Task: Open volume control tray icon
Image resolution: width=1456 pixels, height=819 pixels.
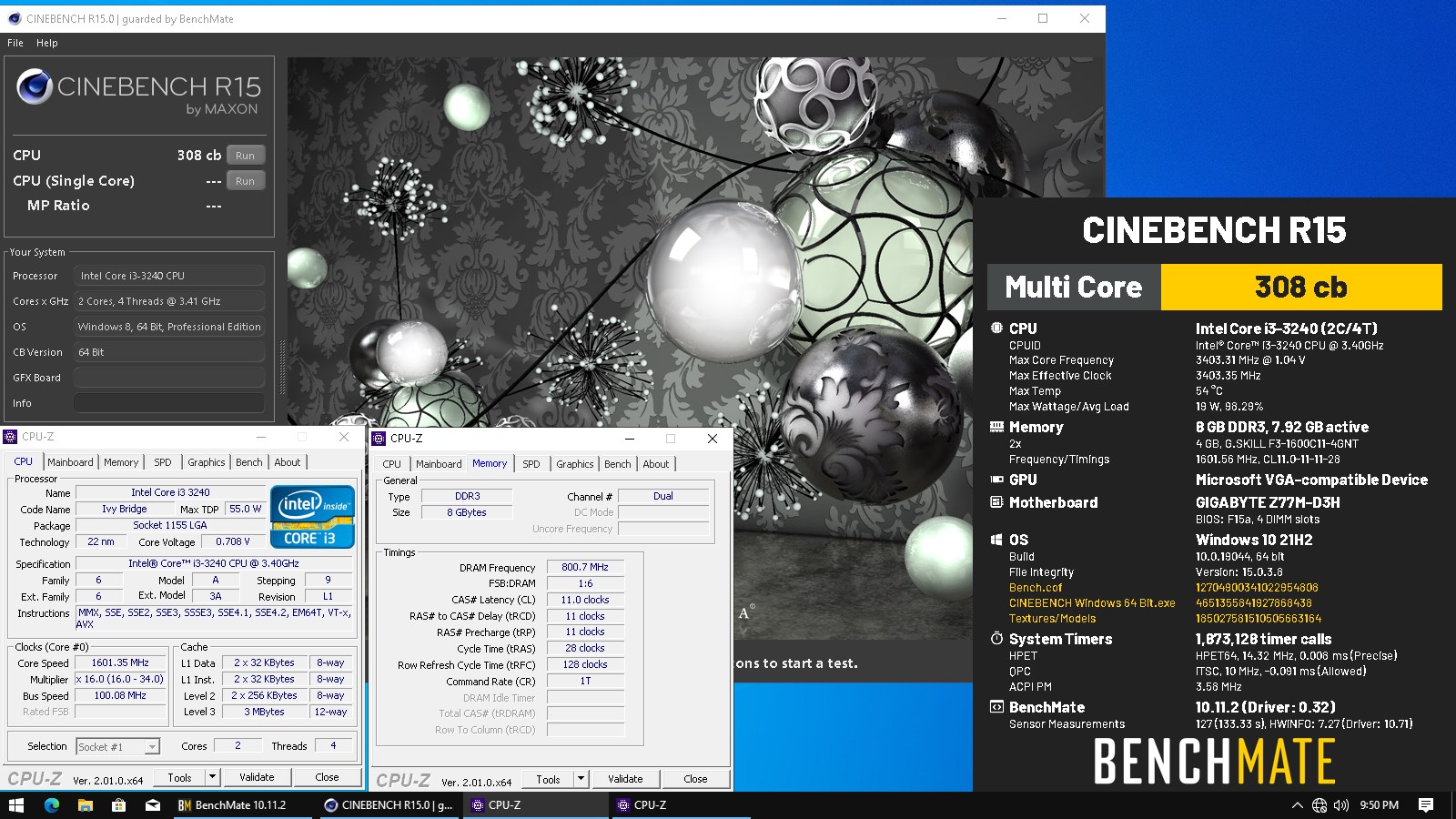Action: click(x=1341, y=805)
